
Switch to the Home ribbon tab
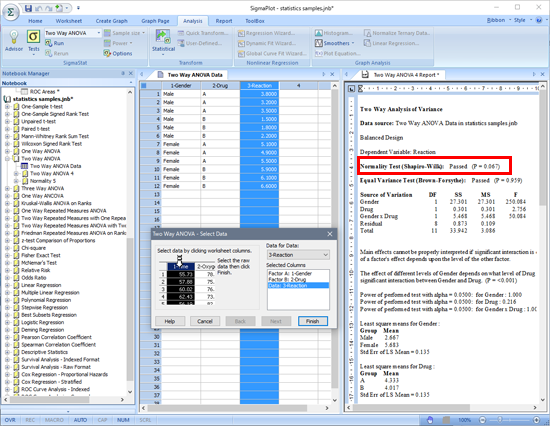pos(35,21)
